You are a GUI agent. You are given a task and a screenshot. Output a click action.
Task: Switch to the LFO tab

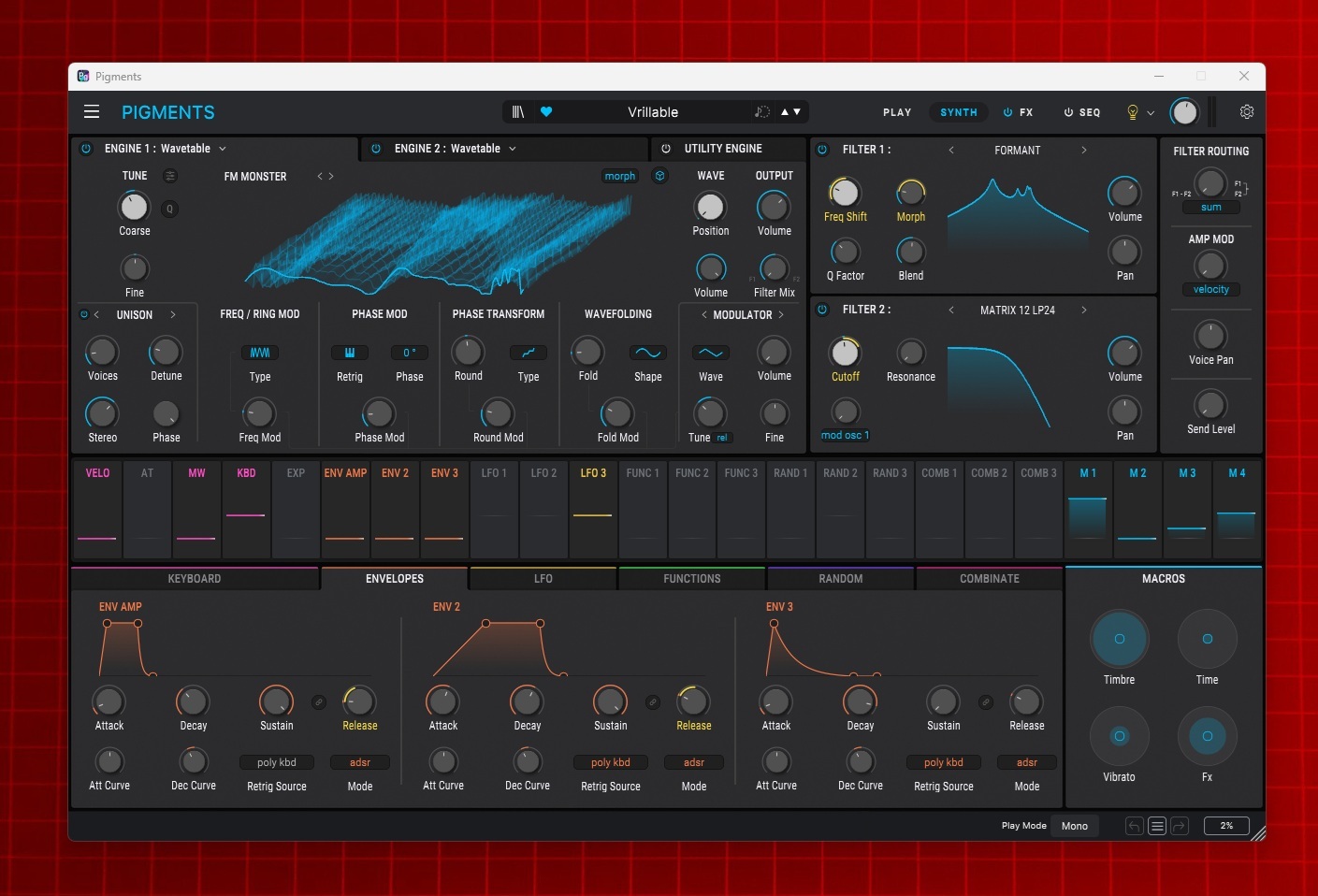tap(543, 579)
